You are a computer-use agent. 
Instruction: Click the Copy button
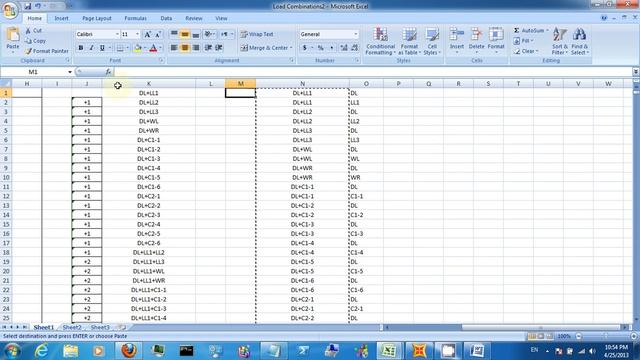click(35, 41)
